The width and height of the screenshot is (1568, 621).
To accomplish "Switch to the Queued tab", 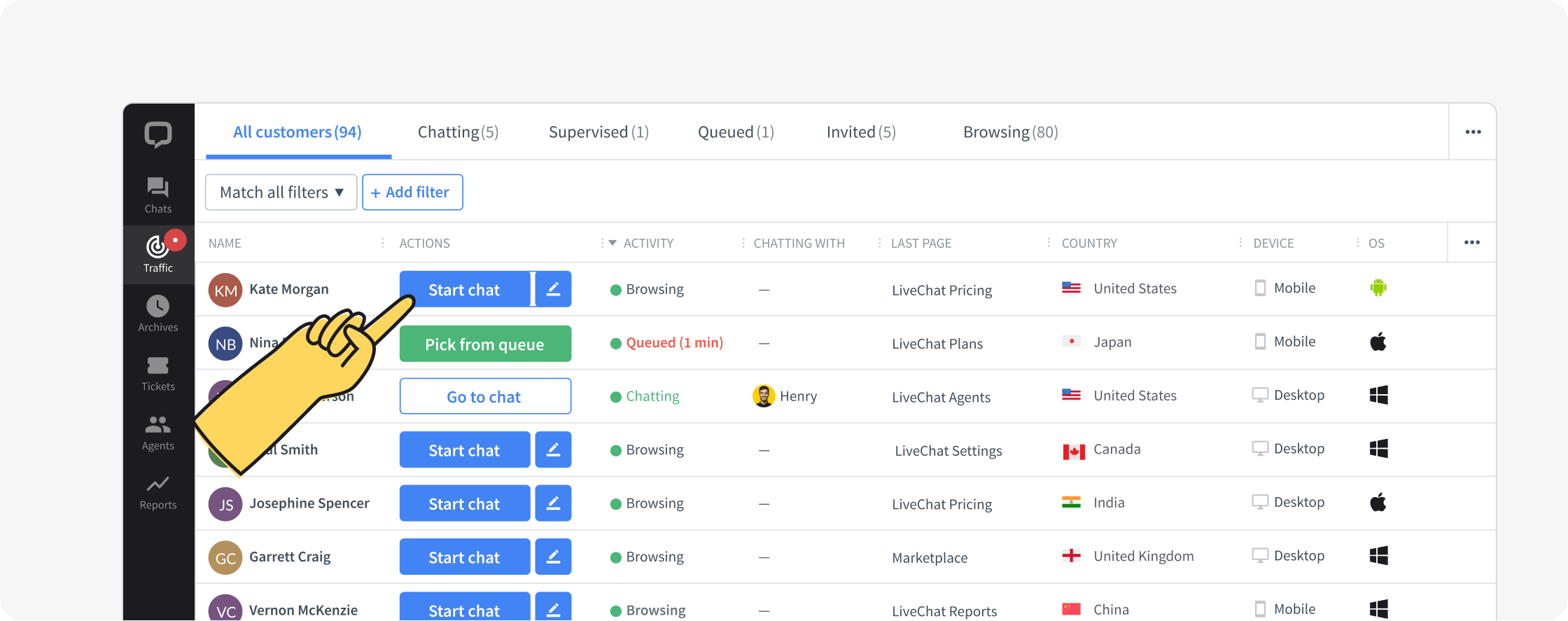I will point(736,132).
